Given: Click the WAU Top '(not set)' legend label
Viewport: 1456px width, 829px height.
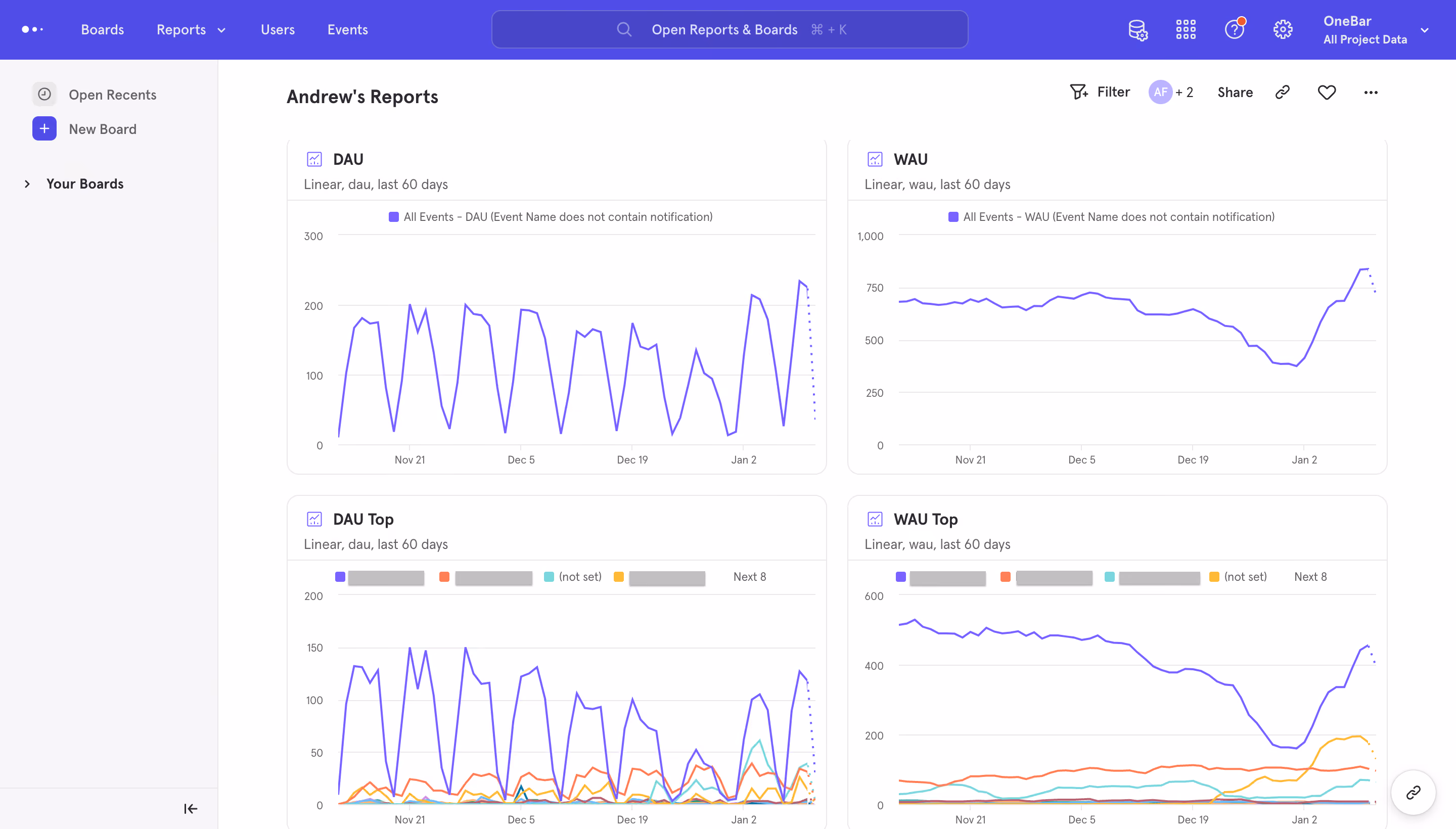Looking at the screenshot, I should (1245, 577).
